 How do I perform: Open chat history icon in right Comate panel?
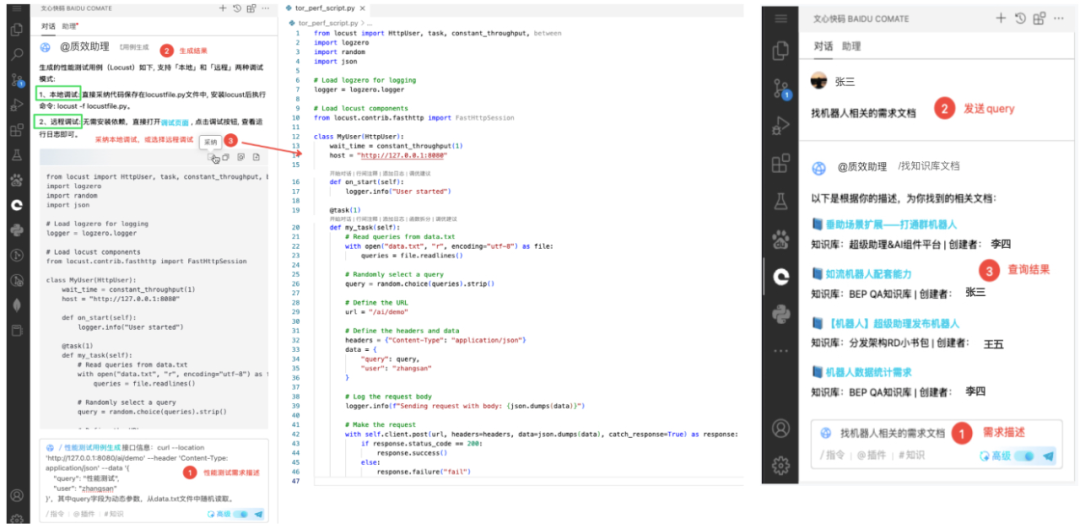(1021, 19)
